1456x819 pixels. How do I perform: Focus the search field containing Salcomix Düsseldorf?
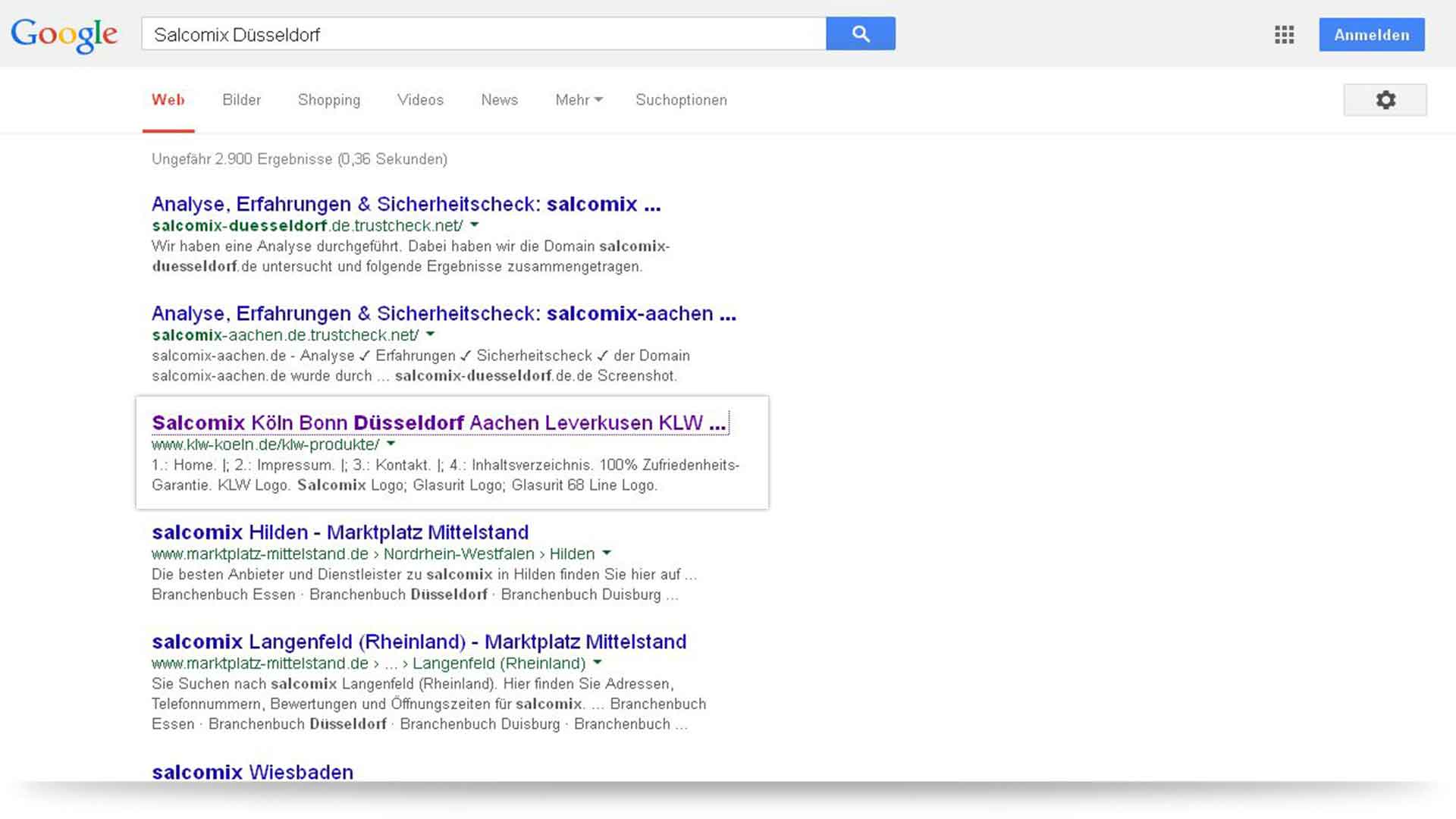coord(484,34)
